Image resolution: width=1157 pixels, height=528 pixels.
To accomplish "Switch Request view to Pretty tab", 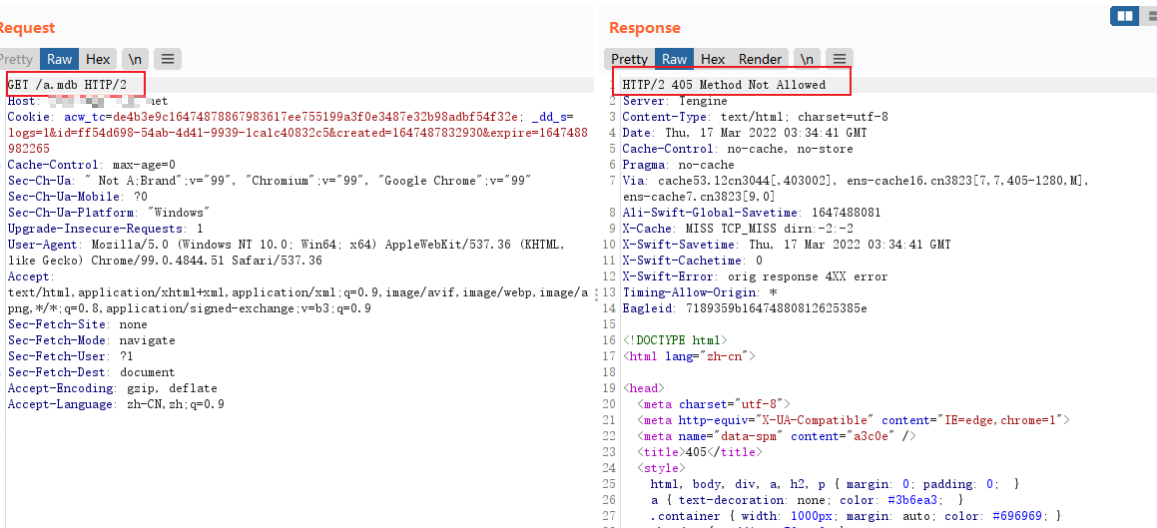I will (x=16, y=59).
